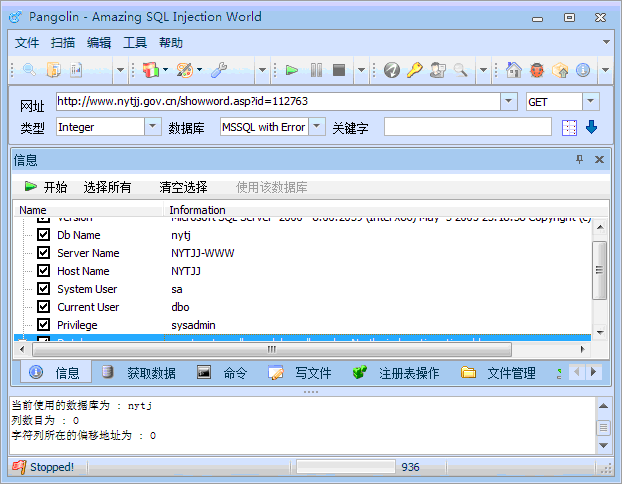Click the update package icon
Viewport: 622px width, 484px height.
click(x=560, y=70)
